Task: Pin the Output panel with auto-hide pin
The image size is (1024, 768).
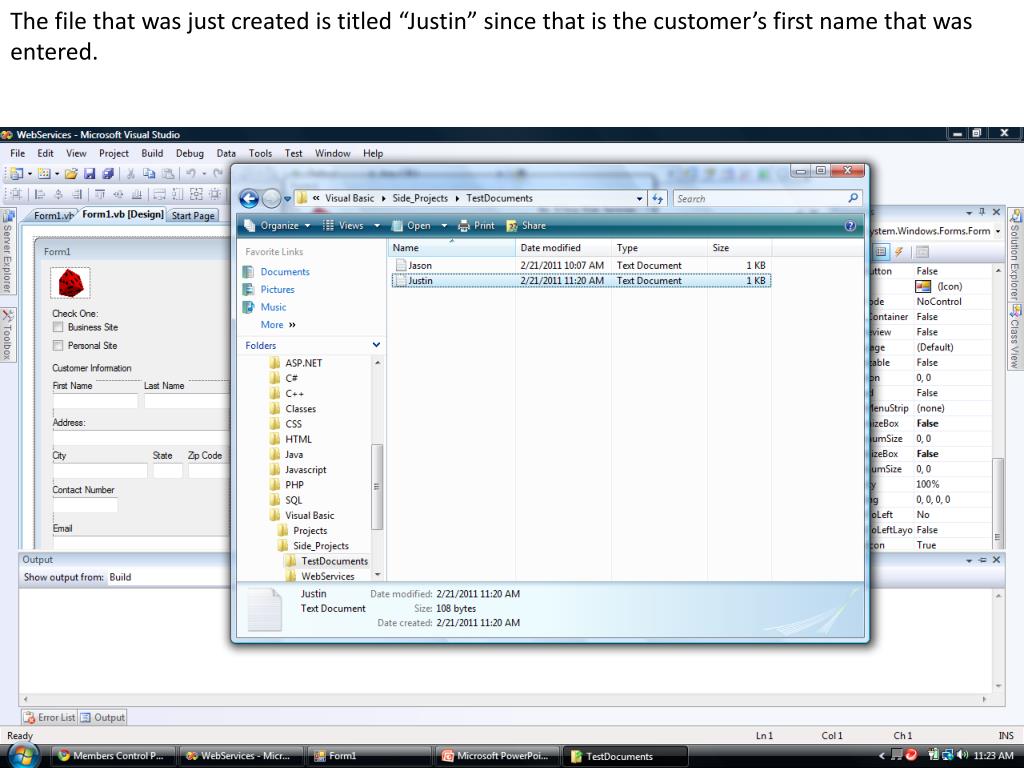Action: pos(982,560)
